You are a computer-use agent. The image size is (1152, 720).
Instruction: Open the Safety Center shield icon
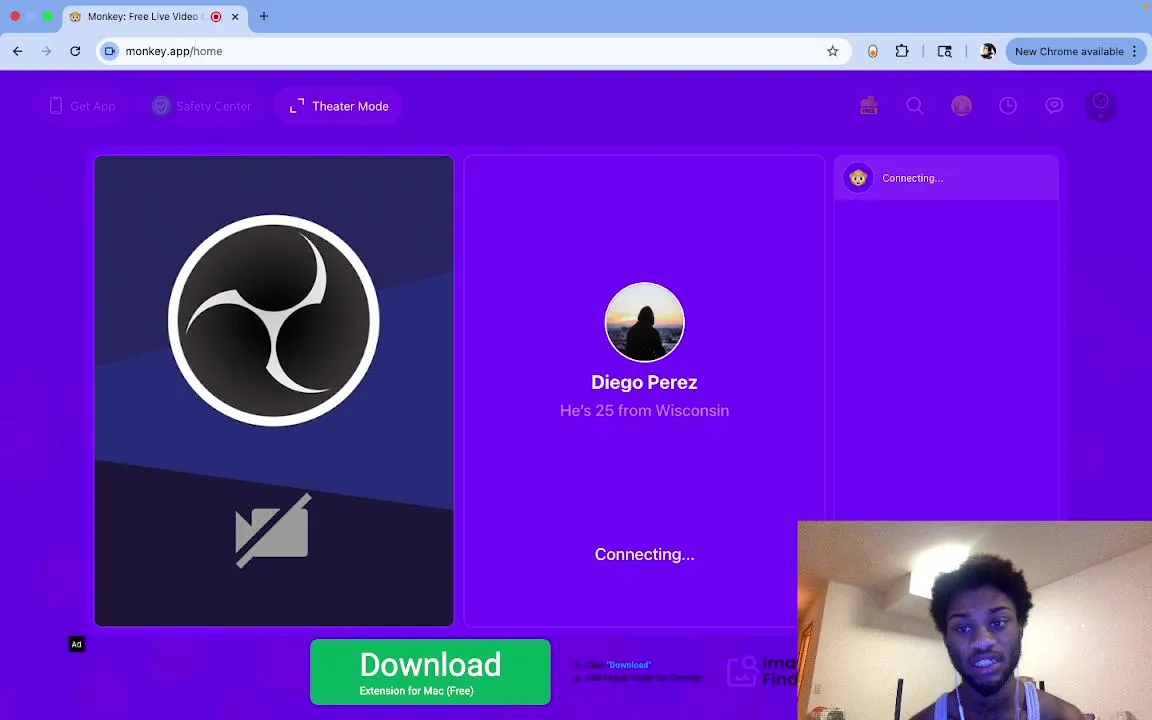pos(161,106)
